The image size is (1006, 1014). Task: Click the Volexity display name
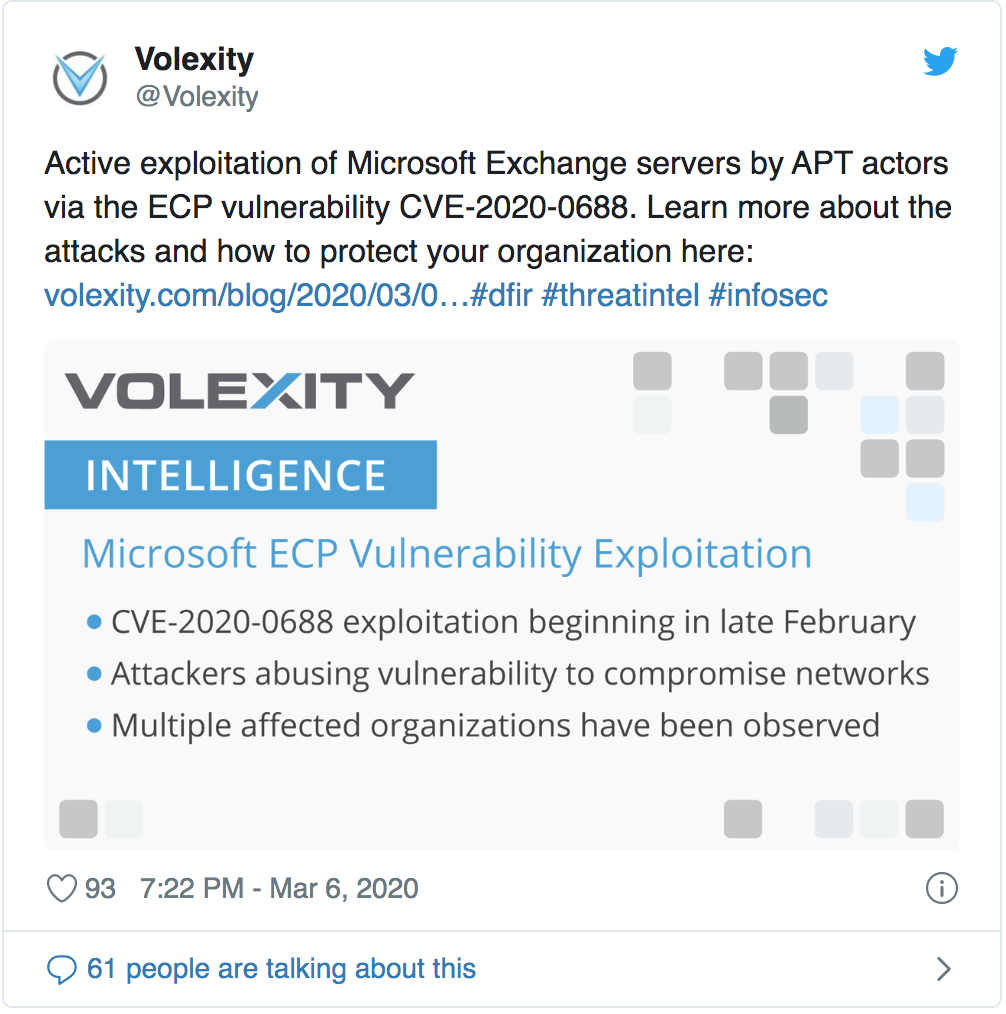pos(194,59)
